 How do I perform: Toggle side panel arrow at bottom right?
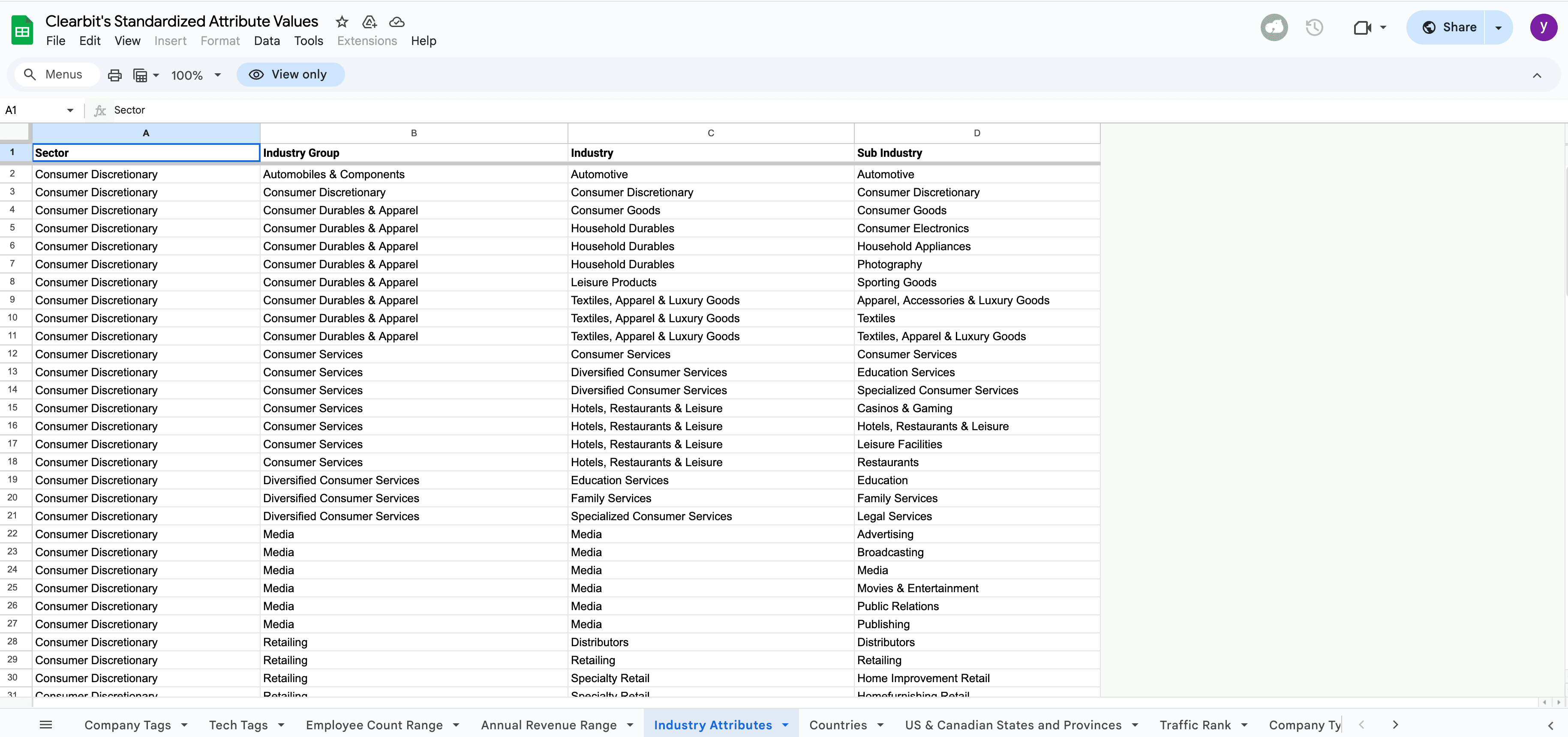[x=1550, y=725]
